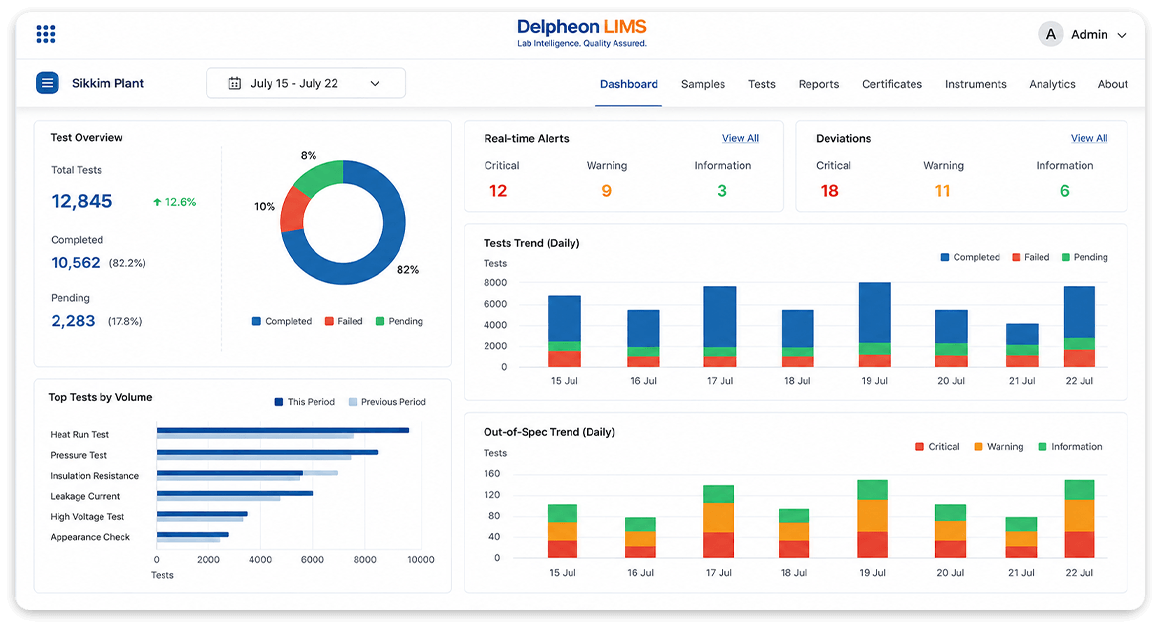Screen dimensions: 1159x628
Task: Click Completed legend swatch in donut chart
Action: point(256,321)
